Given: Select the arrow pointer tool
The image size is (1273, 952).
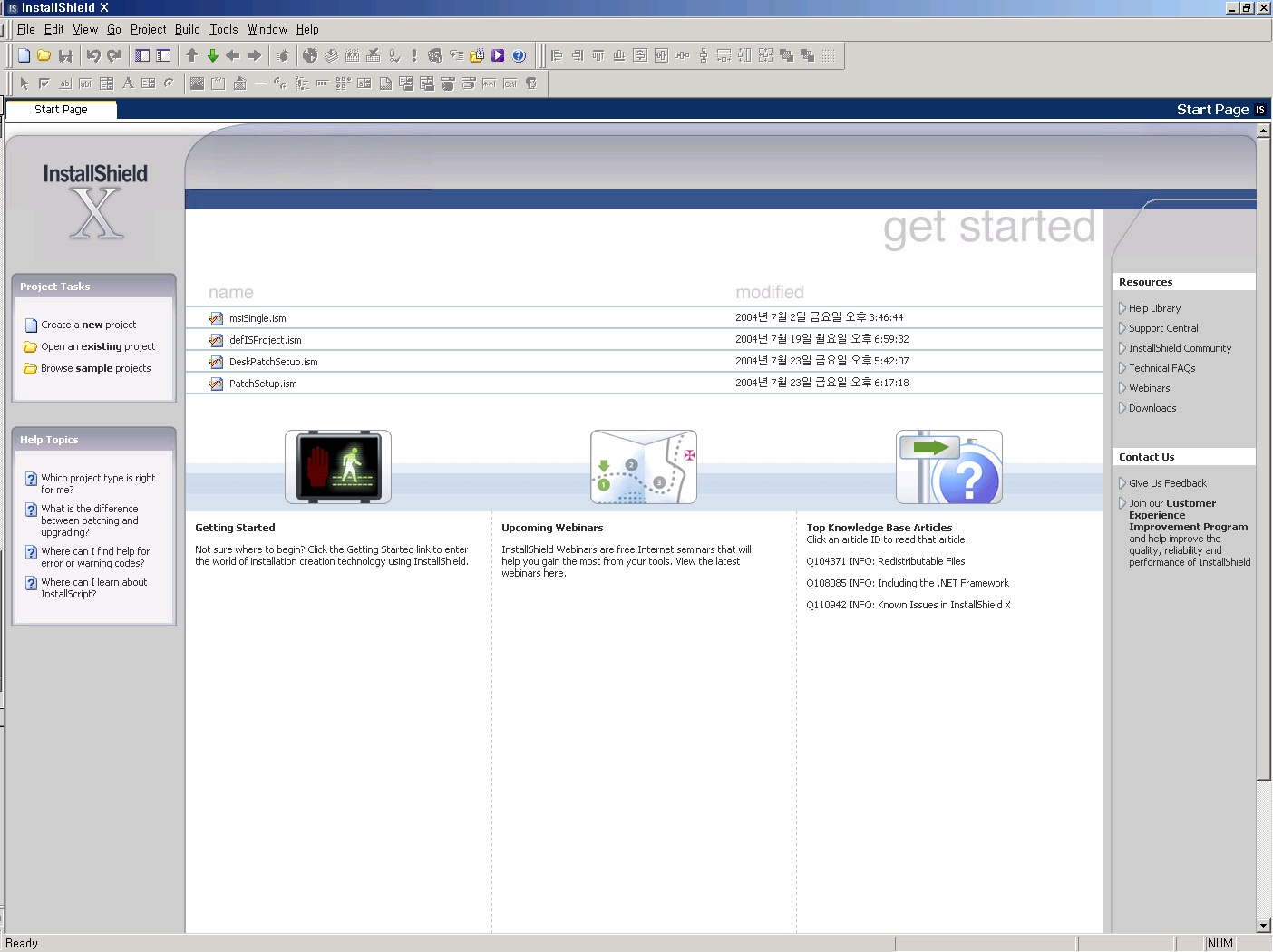Looking at the screenshot, I should point(24,83).
